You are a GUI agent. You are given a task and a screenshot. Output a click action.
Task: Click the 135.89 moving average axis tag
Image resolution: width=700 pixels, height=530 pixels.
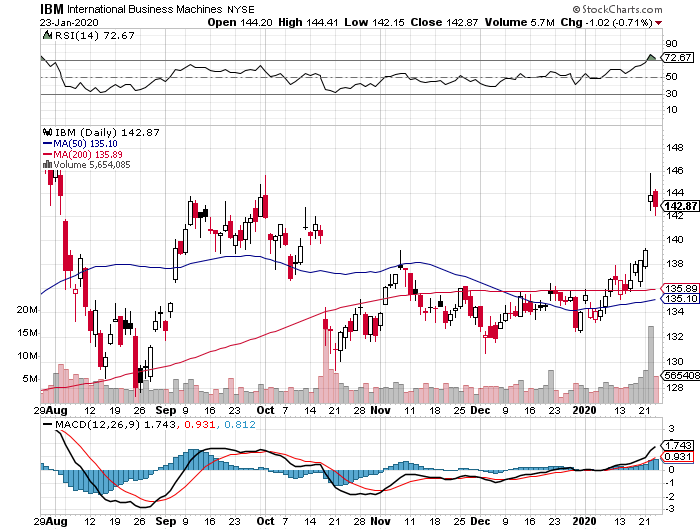coord(681,288)
